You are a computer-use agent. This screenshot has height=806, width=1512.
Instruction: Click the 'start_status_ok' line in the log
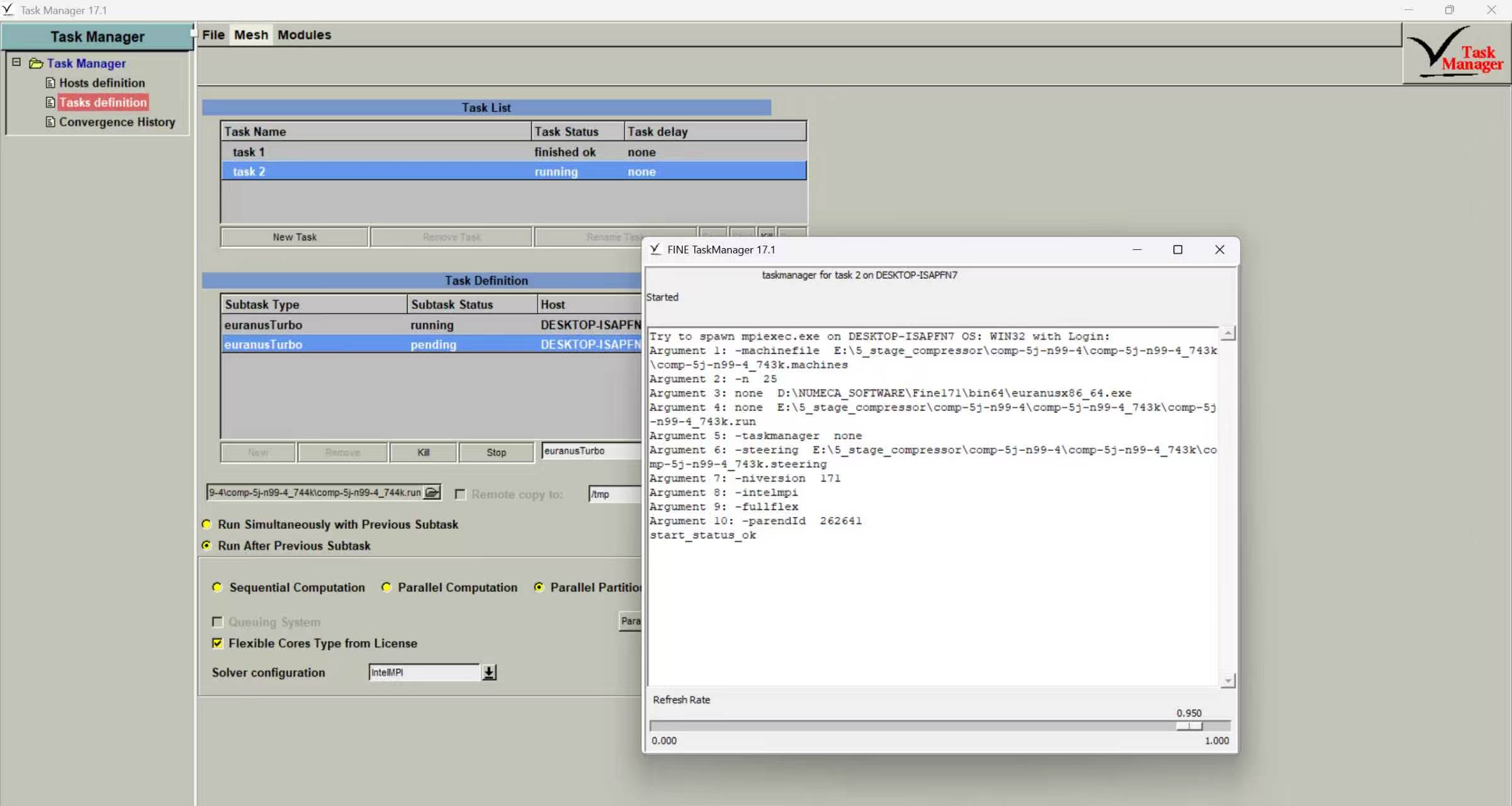click(702, 535)
